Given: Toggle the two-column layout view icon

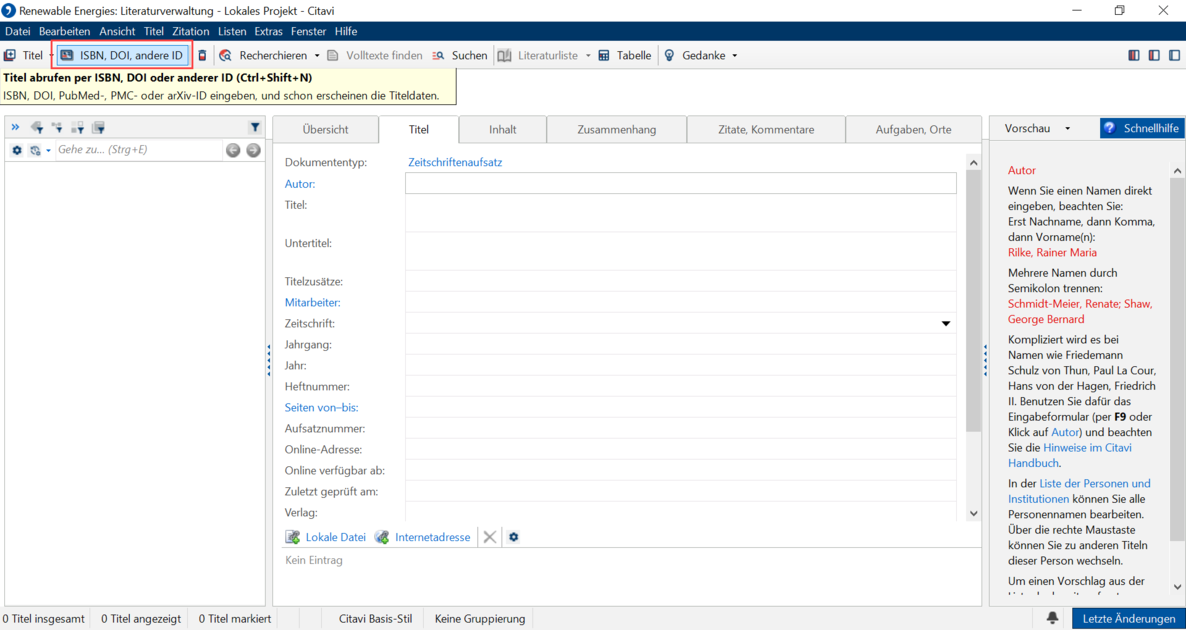Looking at the screenshot, I should pyautogui.click(x=1153, y=55).
